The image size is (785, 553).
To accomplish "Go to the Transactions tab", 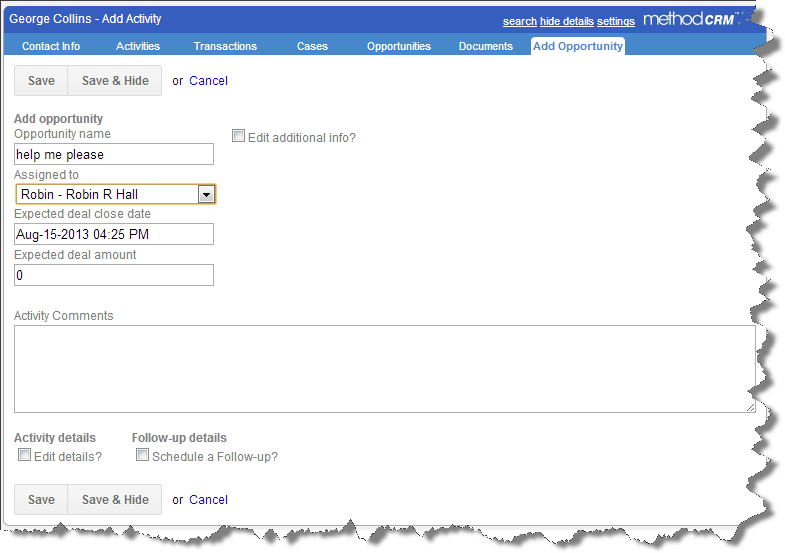I will [225, 46].
